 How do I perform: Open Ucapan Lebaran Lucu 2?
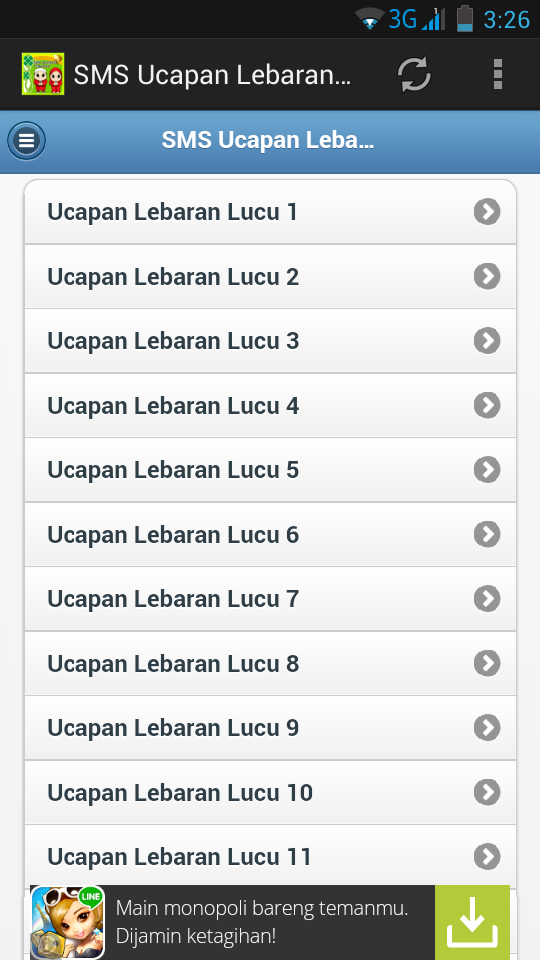tap(270, 277)
